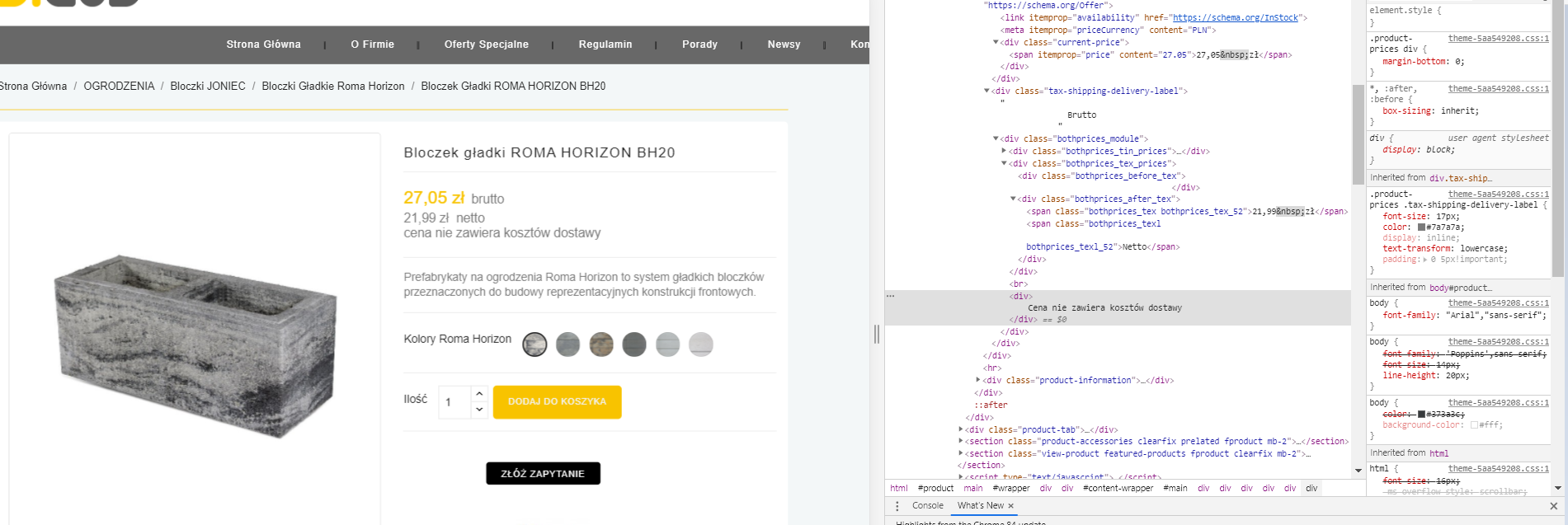1568x525 pixels.
Task: Collapse the tax-shipping-delivery-label div node
Action: tap(986, 91)
